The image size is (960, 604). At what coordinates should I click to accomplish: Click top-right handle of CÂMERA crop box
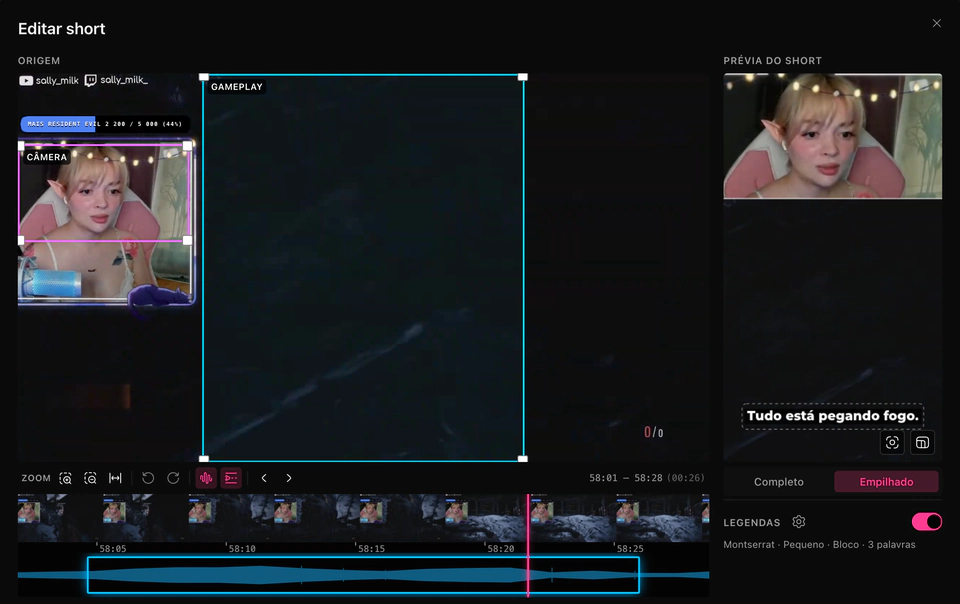(187, 146)
